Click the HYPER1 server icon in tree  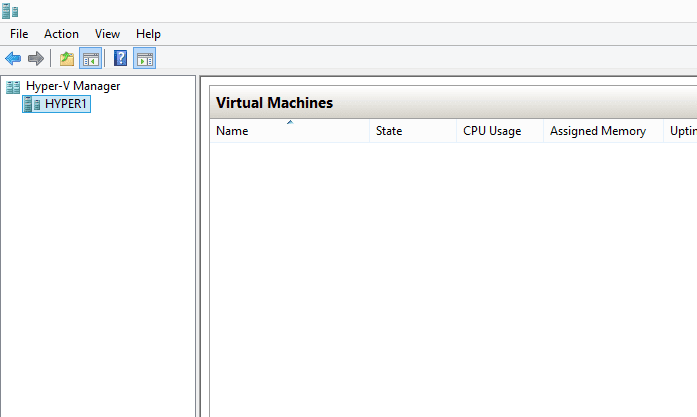[32, 104]
